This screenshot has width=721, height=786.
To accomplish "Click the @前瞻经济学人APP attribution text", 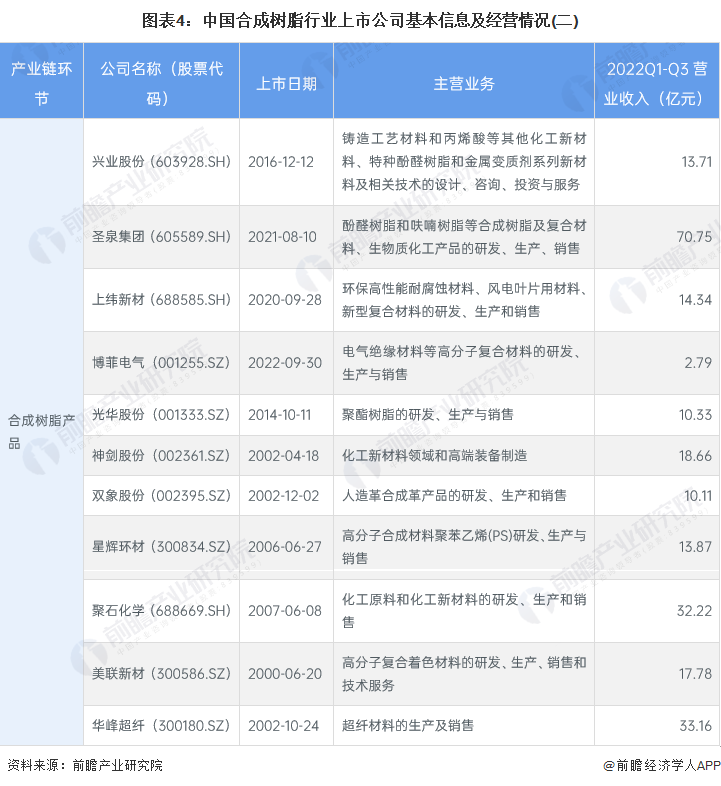I will tap(660, 765).
